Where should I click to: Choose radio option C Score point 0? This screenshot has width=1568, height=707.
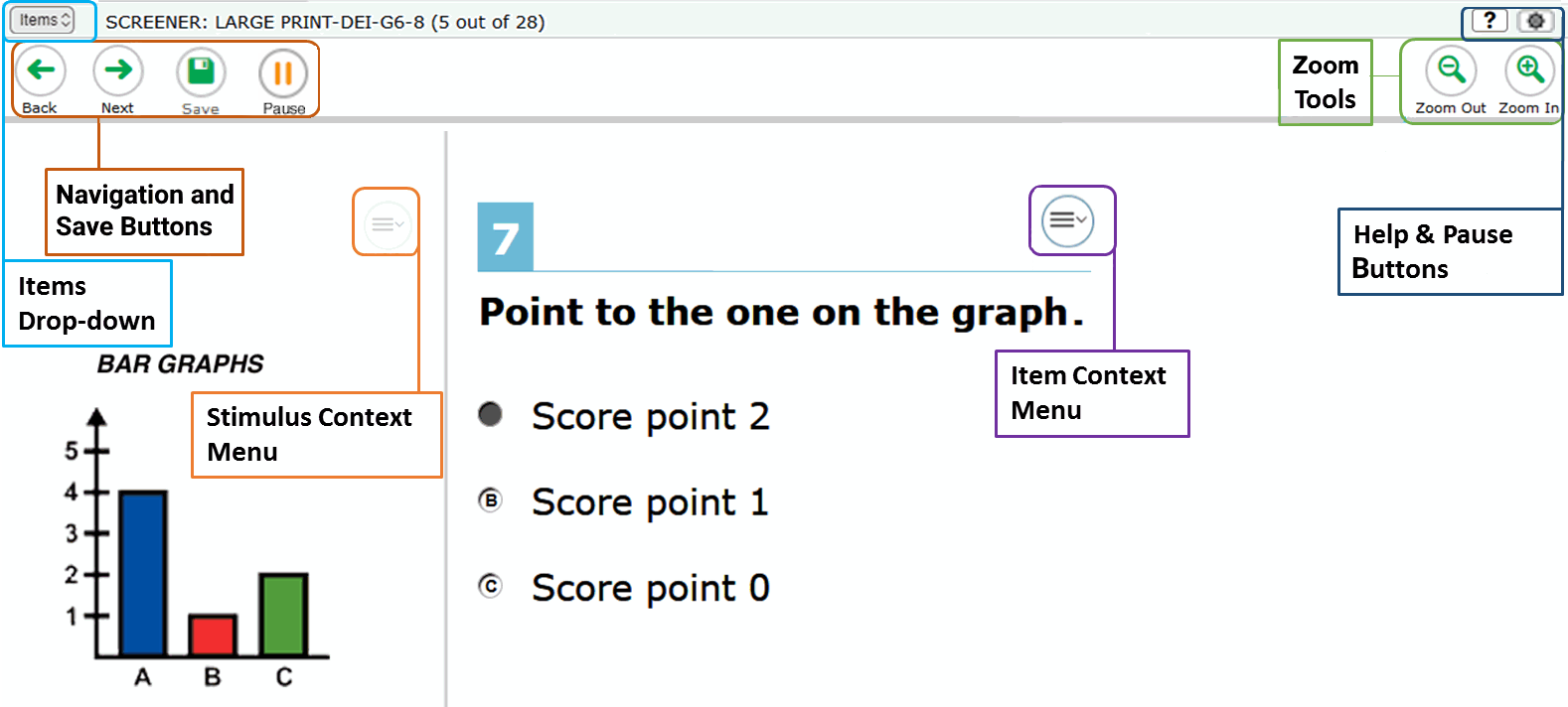[x=490, y=586]
